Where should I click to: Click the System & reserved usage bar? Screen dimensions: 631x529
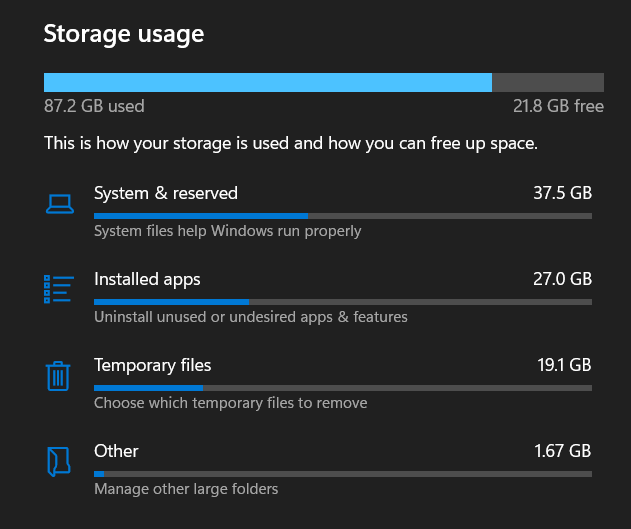[342, 215]
